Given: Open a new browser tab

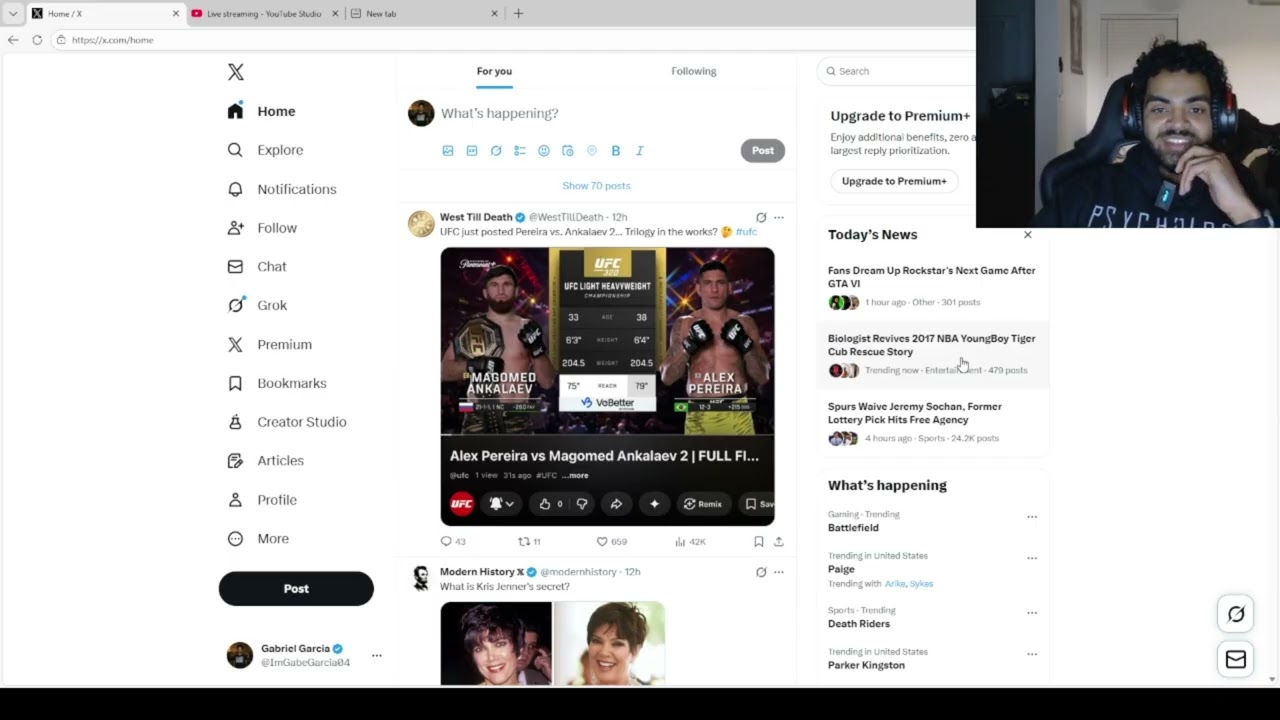Looking at the screenshot, I should coord(518,14).
